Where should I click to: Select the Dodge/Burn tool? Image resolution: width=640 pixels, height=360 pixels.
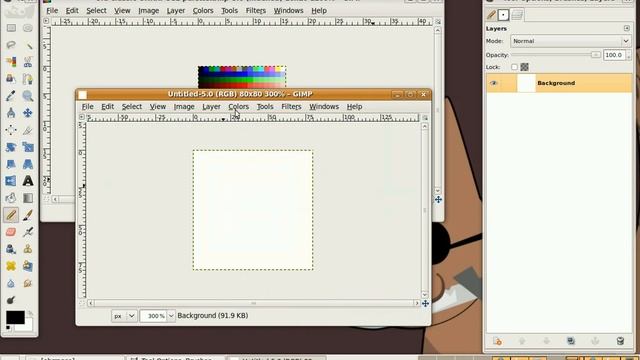click(11, 300)
